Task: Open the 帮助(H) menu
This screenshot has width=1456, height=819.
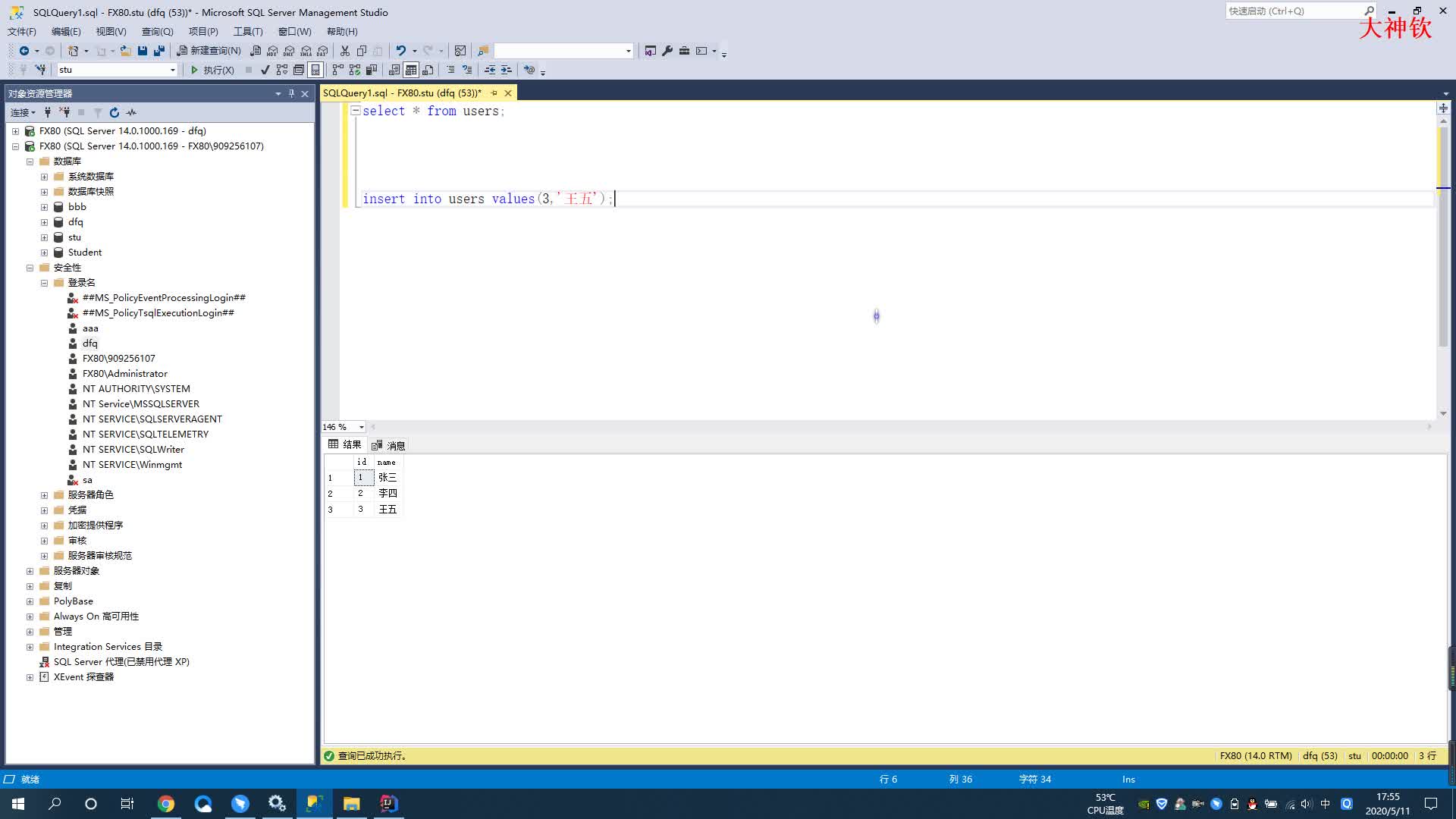Action: click(342, 31)
